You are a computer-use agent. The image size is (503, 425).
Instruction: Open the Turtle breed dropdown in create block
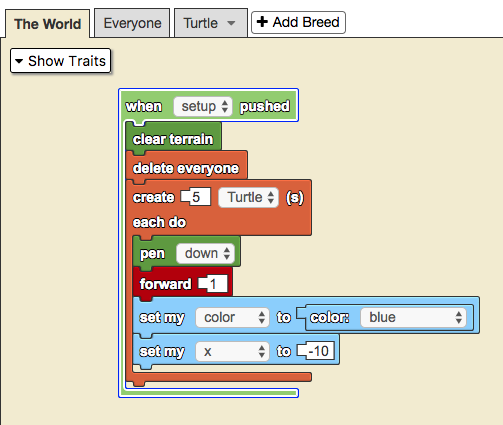tap(248, 197)
